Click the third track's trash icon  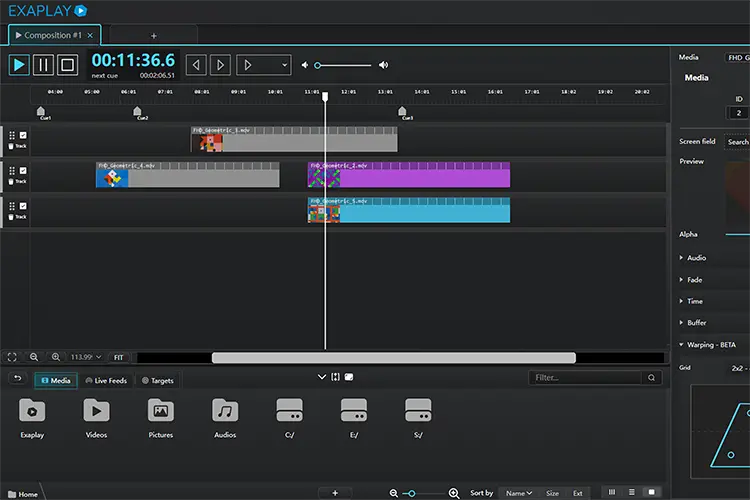pyautogui.click(x=11, y=217)
